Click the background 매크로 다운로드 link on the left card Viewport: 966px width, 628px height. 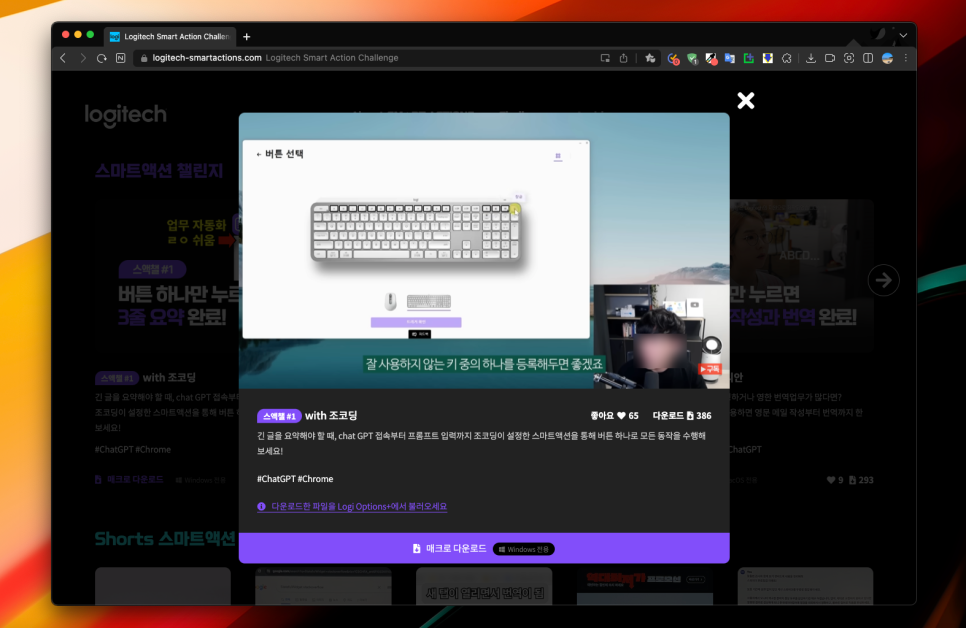coord(130,479)
